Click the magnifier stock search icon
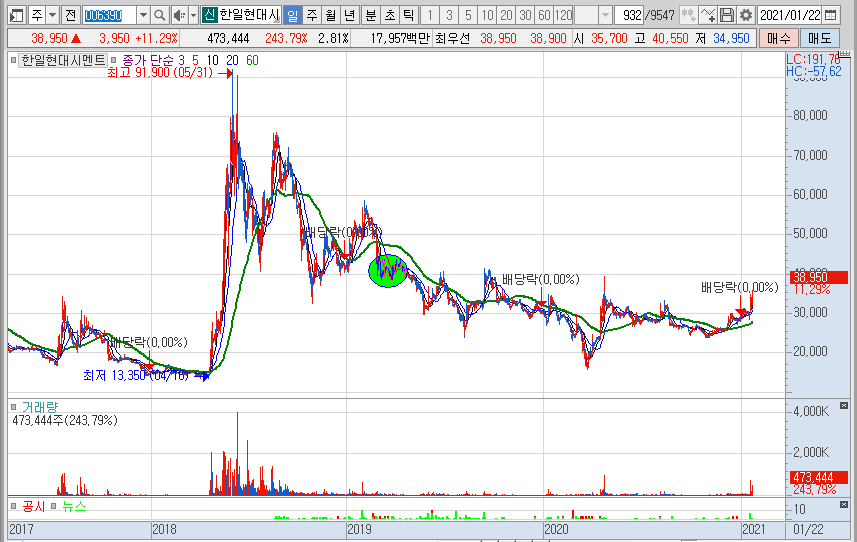The image size is (857, 542). tap(160, 15)
